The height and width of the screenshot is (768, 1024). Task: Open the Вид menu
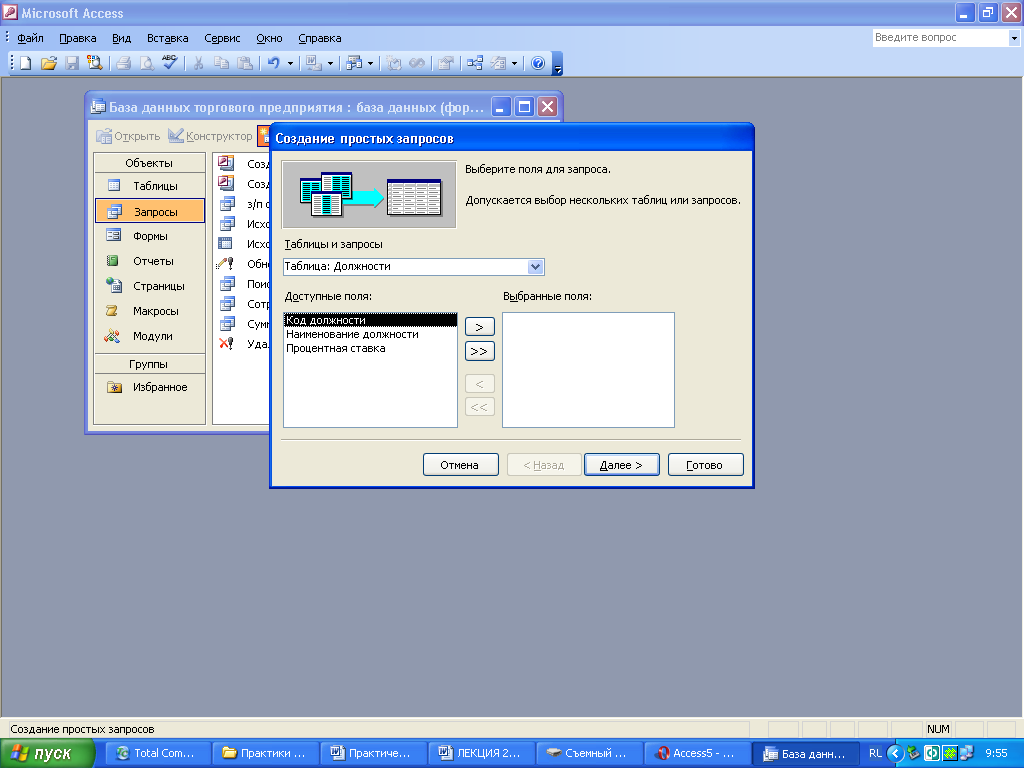[121, 38]
